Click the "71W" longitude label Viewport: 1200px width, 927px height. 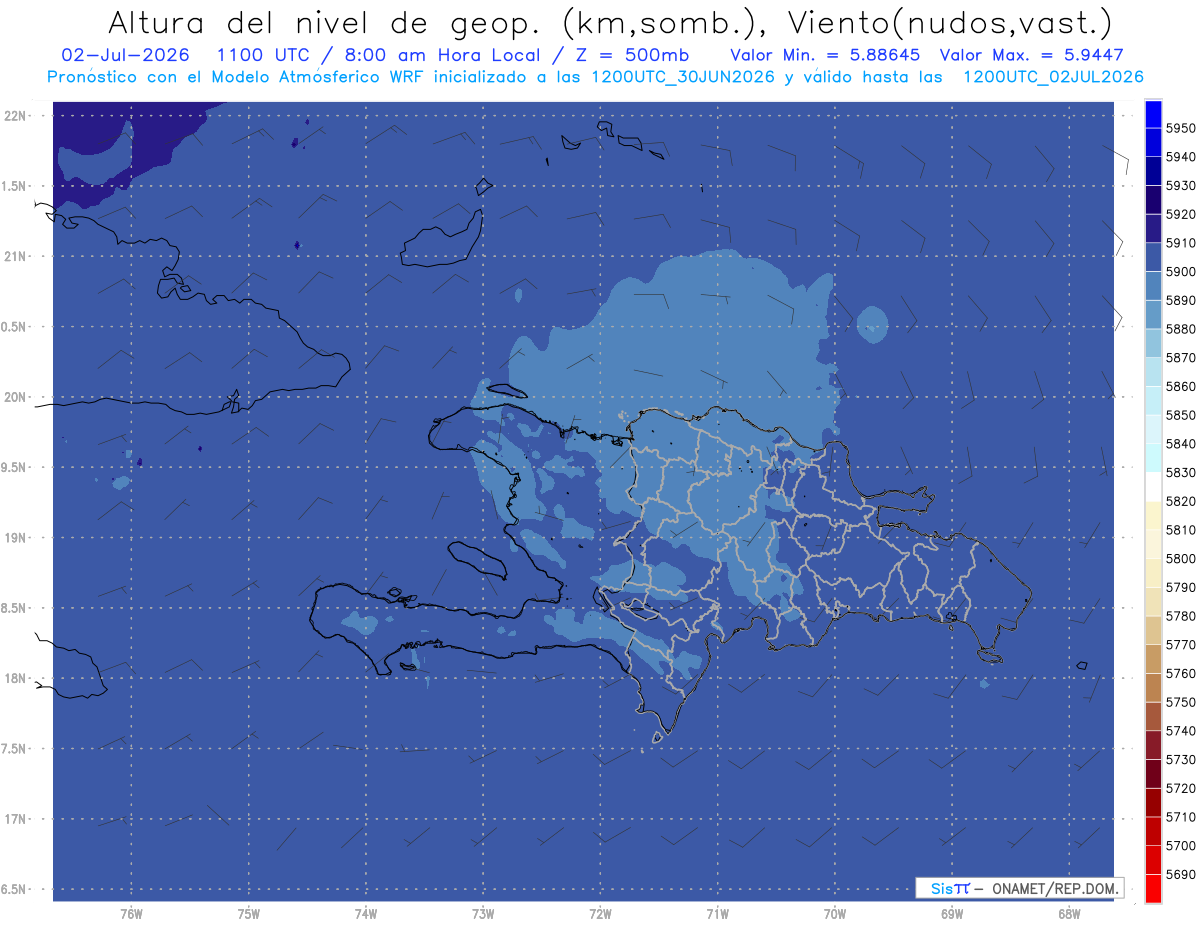pos(717,914)
